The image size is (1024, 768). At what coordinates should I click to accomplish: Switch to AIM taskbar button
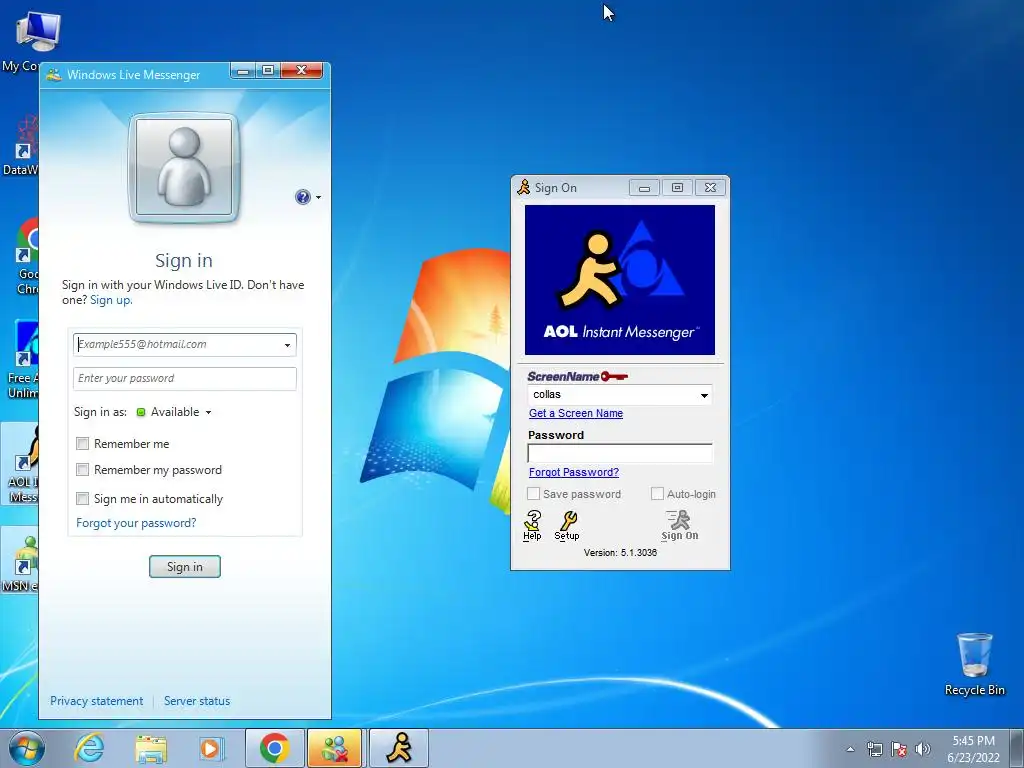(399, 748)
